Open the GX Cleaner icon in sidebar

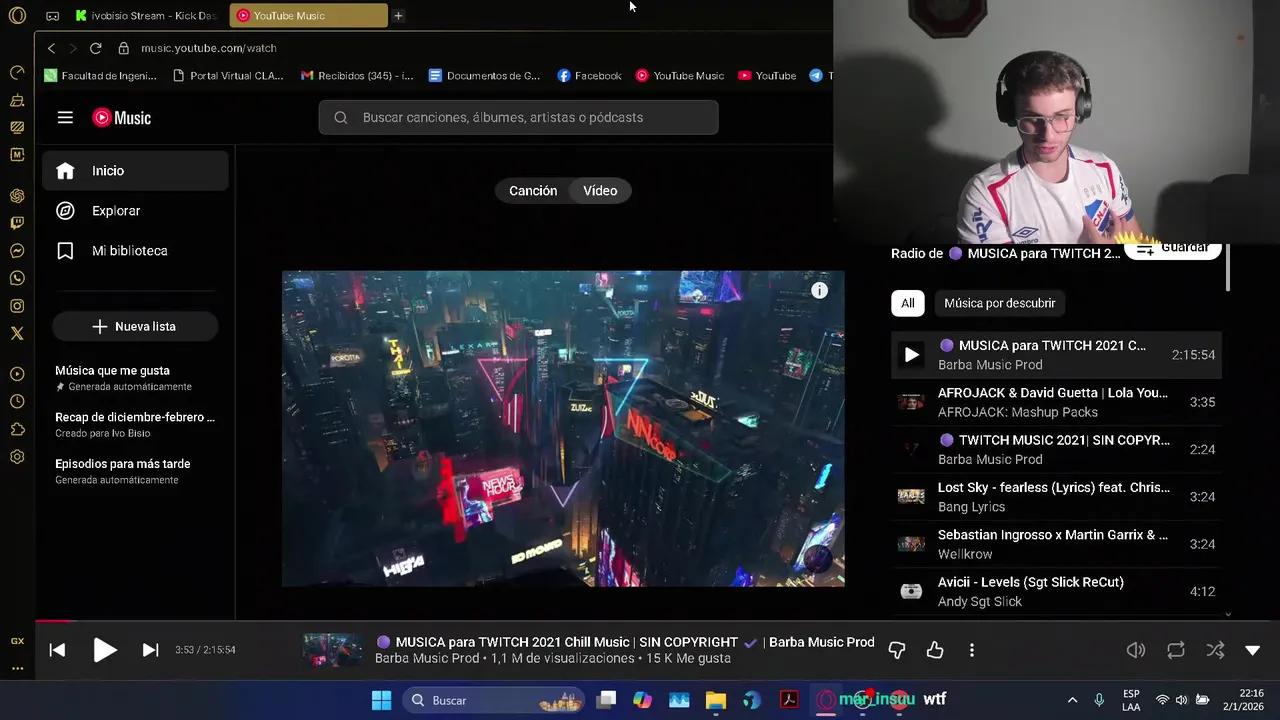(17, 100)
